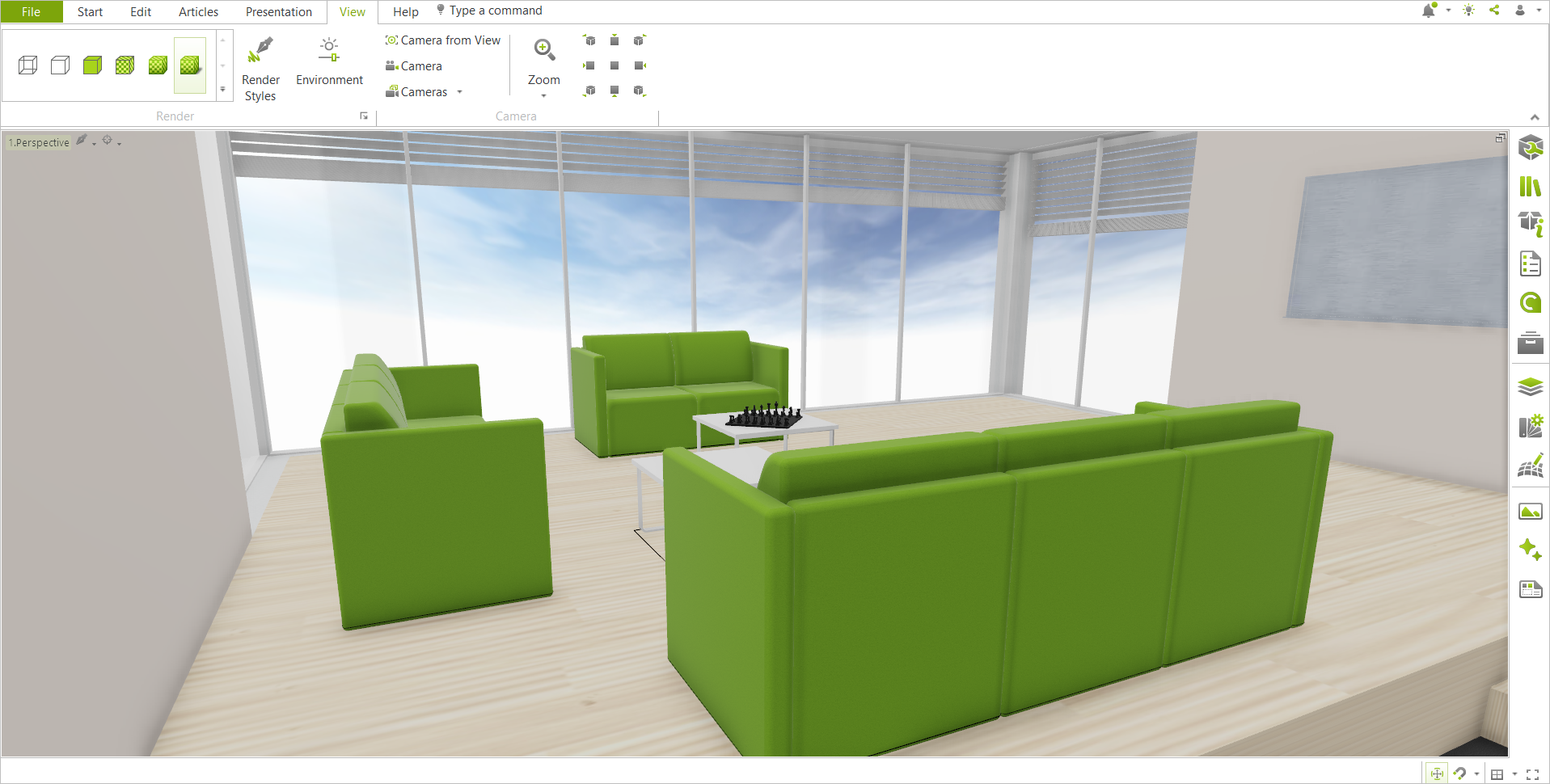Collapse the ribbon with the chevron
This screenshot has height=784, width=1550.
coord(1535,117)
